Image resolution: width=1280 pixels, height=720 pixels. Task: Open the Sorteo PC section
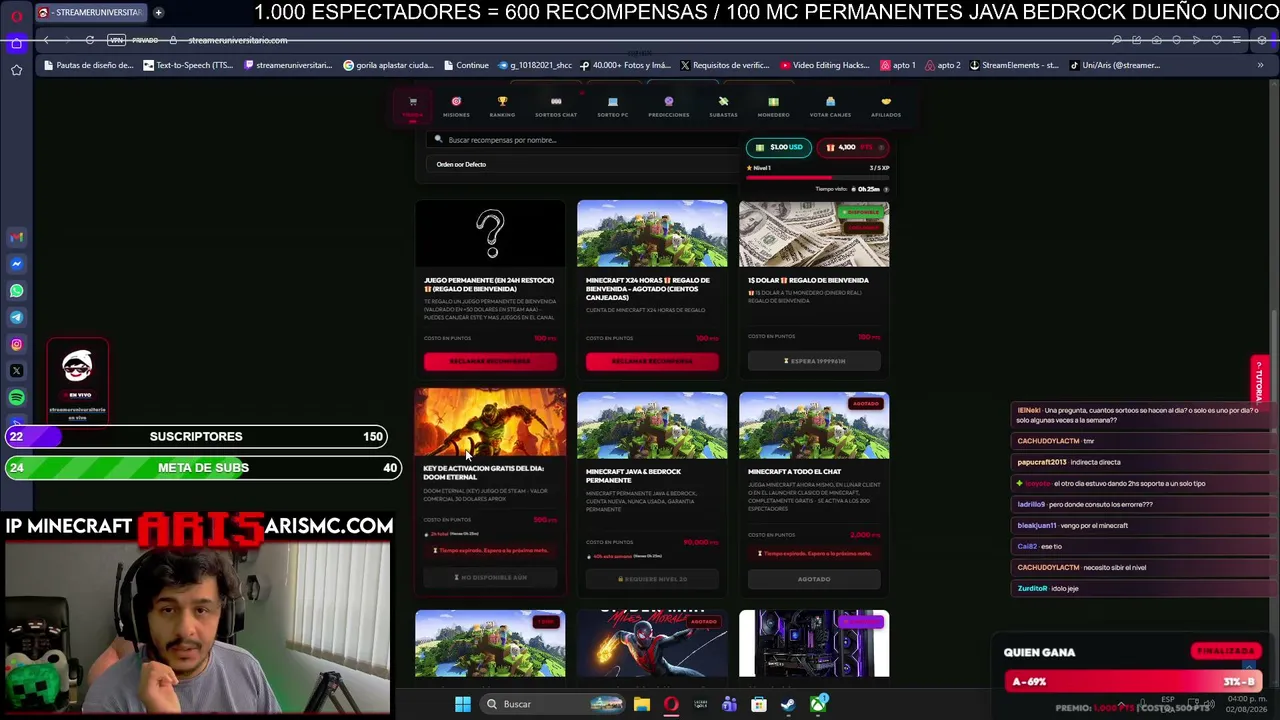click(613, 107)
